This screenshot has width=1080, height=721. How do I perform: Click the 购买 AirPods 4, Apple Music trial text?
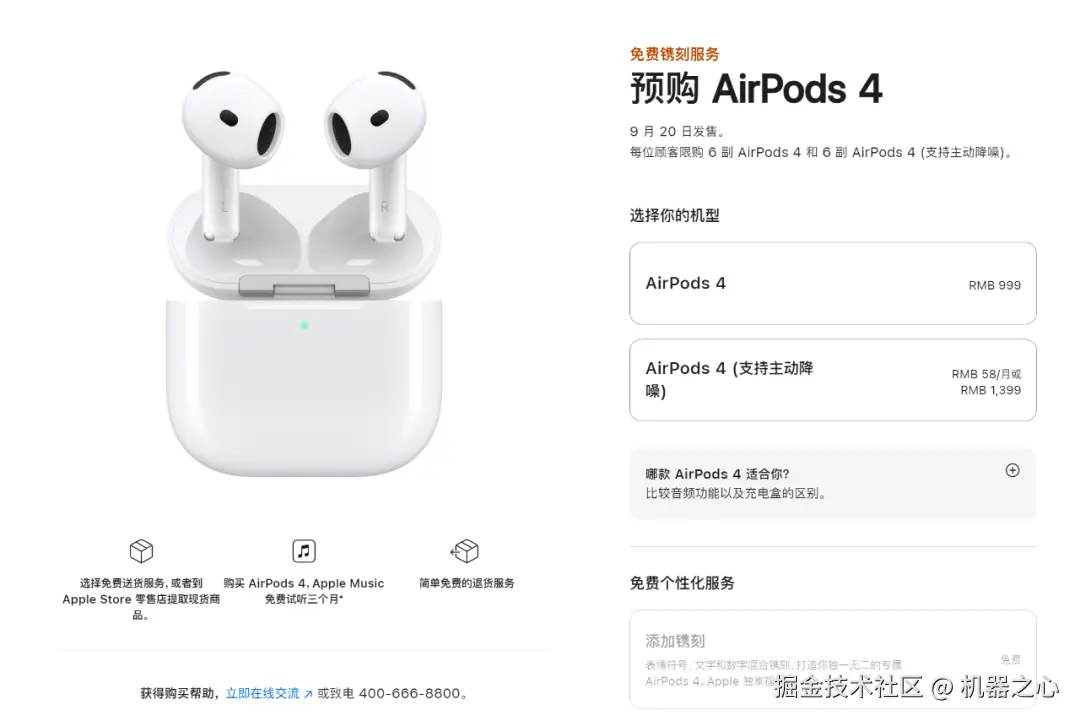pos(304,591)
